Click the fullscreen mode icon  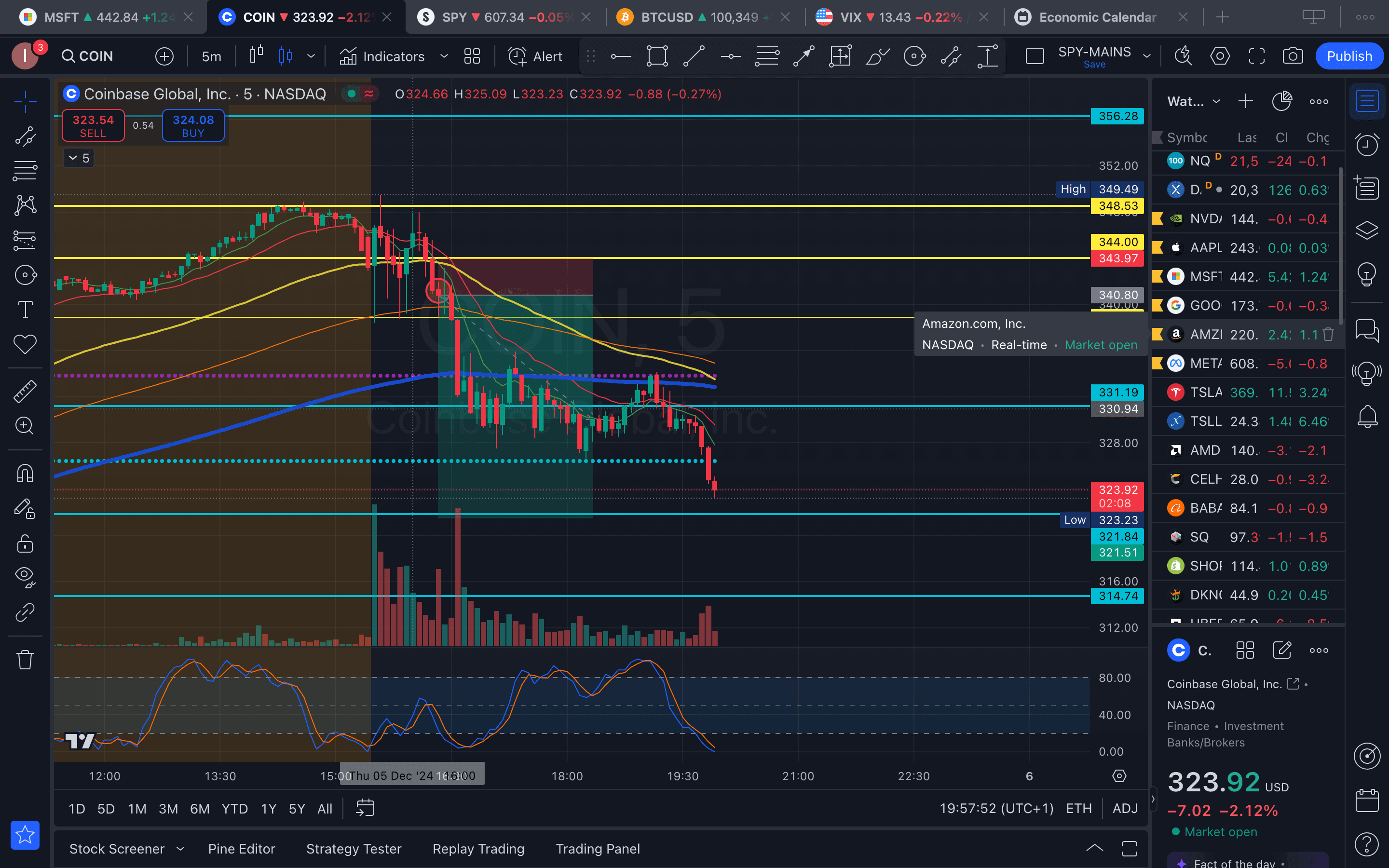tap(1256, 56)
